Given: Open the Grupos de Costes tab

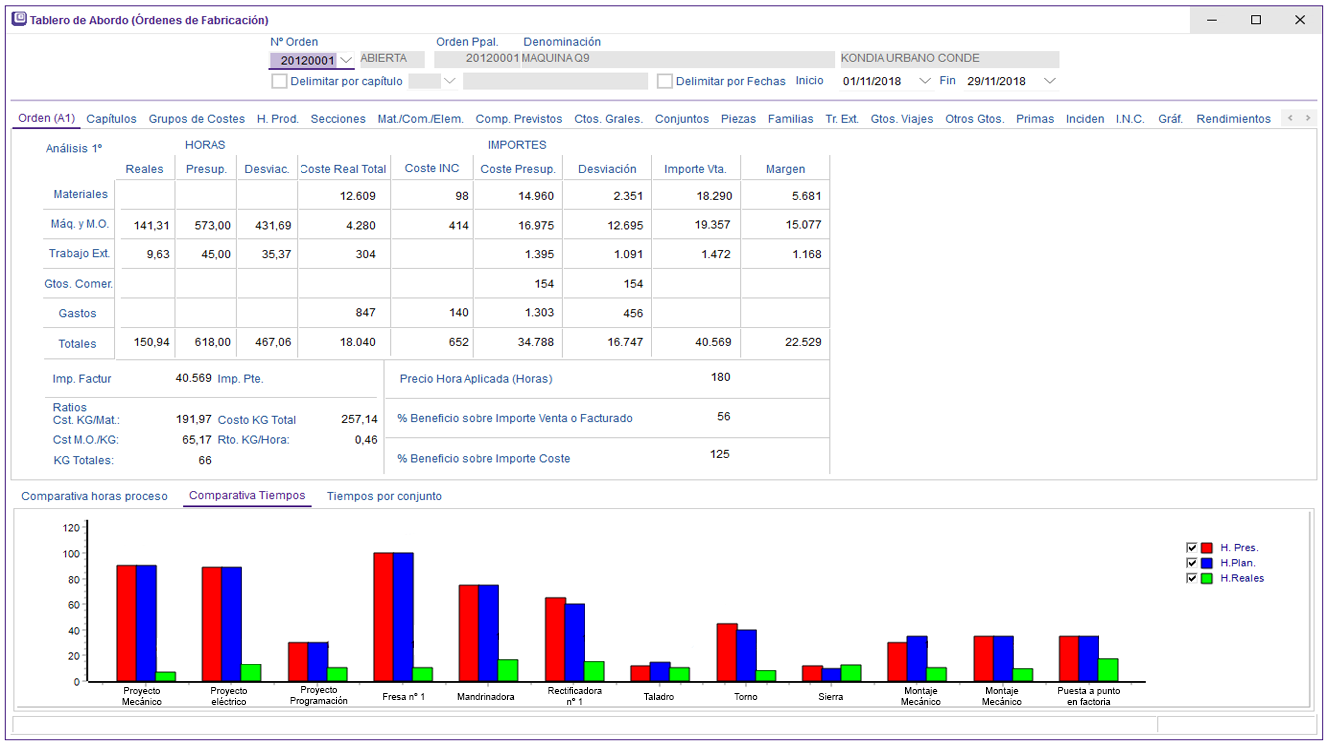Looking at the screenshot, I should point(197,119).
